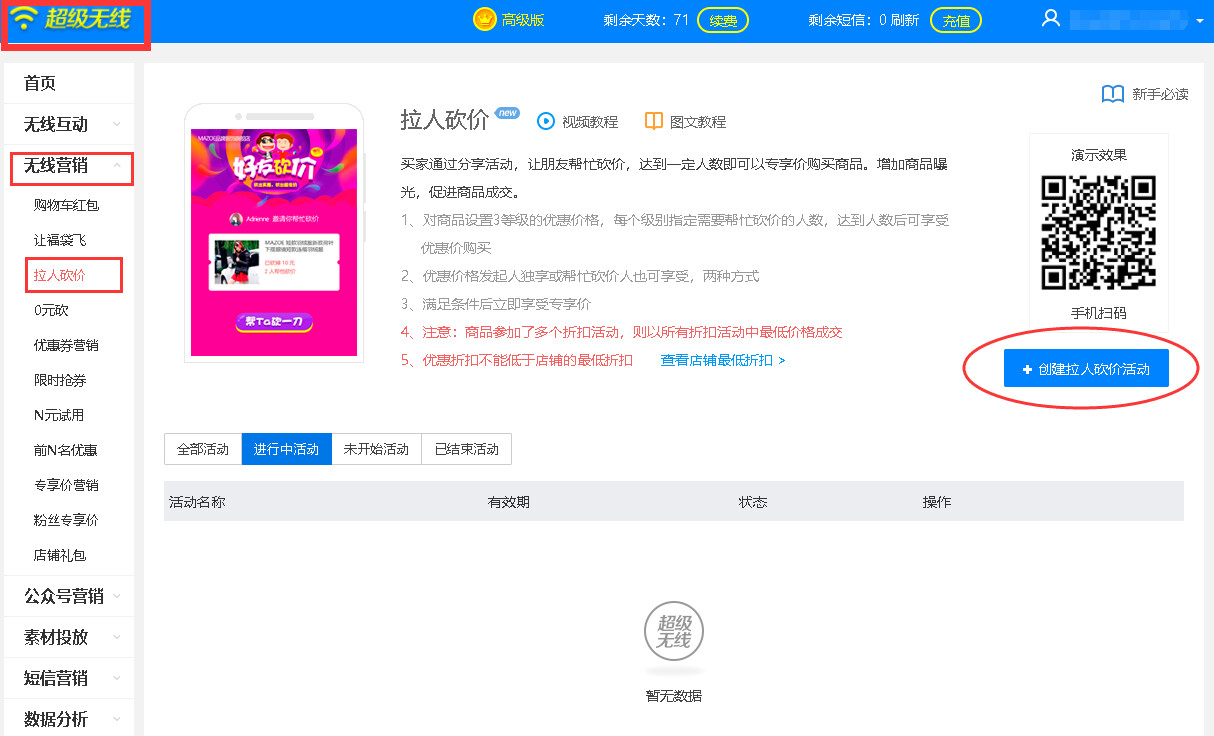Click the 有效期 column header
The width and height of the screenshot is (1214, 736).
tap(509, 502)
